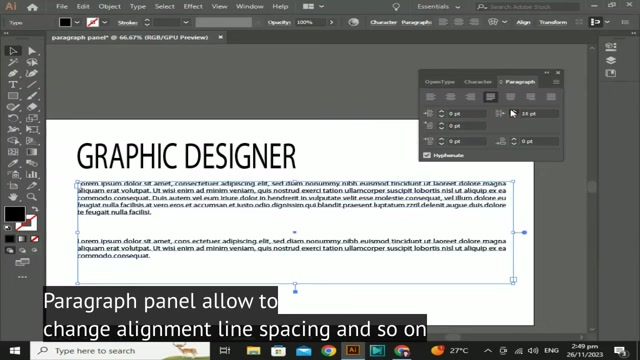Select the Zoom tool
This screenshot has height=360, width=640.
point(32,197)
